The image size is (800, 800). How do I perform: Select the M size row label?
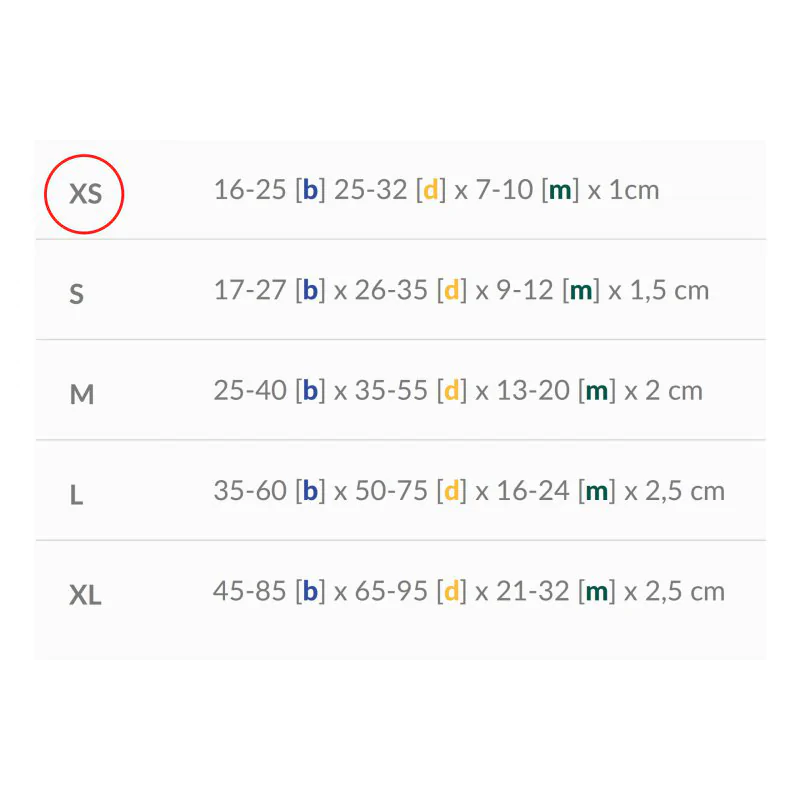82,395
